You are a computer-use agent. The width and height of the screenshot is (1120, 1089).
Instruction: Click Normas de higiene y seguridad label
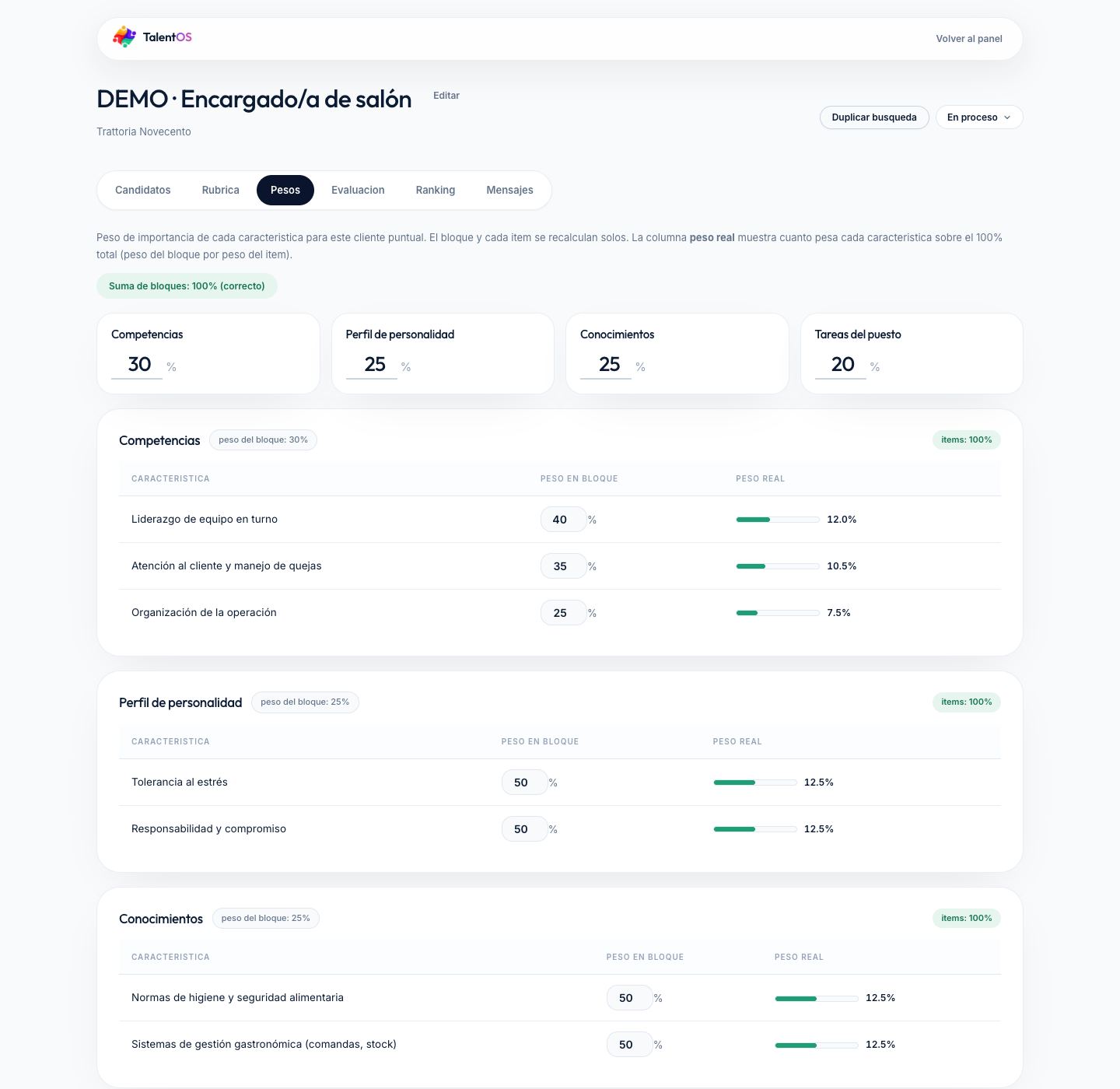point(237,998)
